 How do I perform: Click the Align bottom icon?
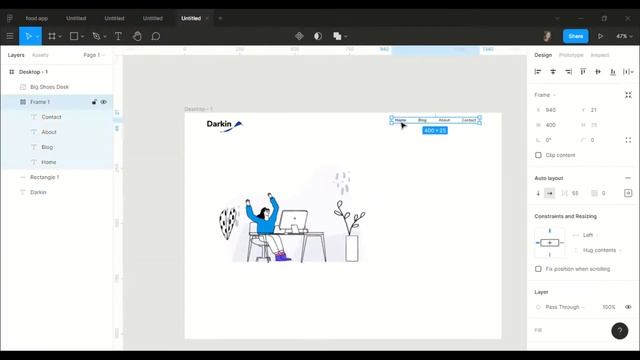[x=613, y=72]
